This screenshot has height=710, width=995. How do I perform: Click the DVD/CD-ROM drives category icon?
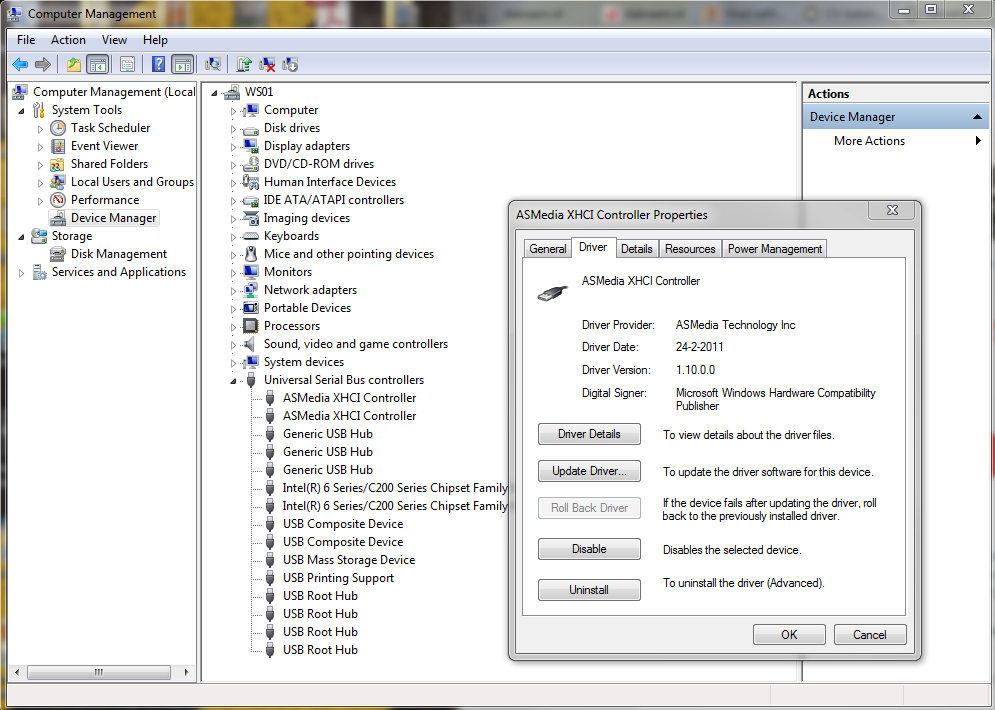click(251, 164)
